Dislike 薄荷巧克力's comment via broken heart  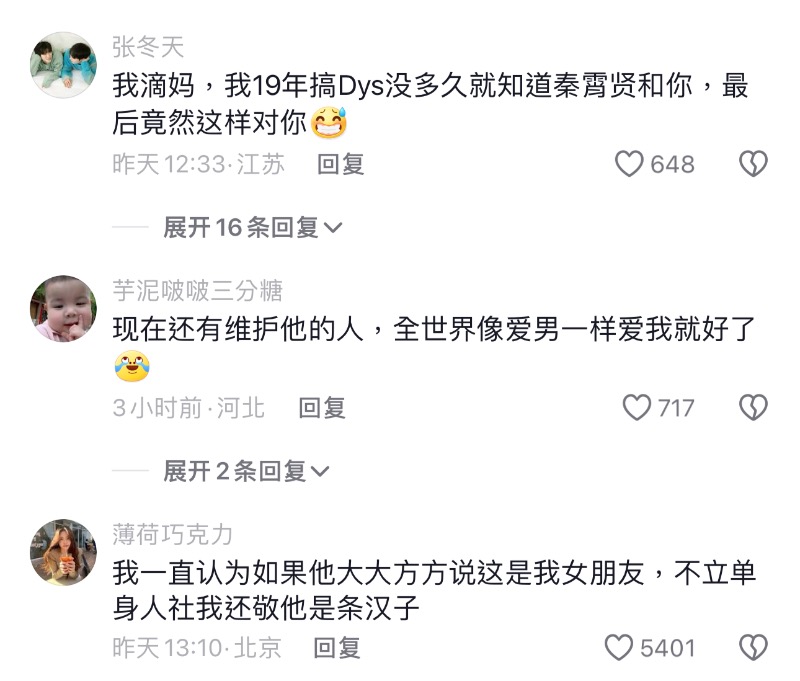pyautogui.click(x=753, y=647)
